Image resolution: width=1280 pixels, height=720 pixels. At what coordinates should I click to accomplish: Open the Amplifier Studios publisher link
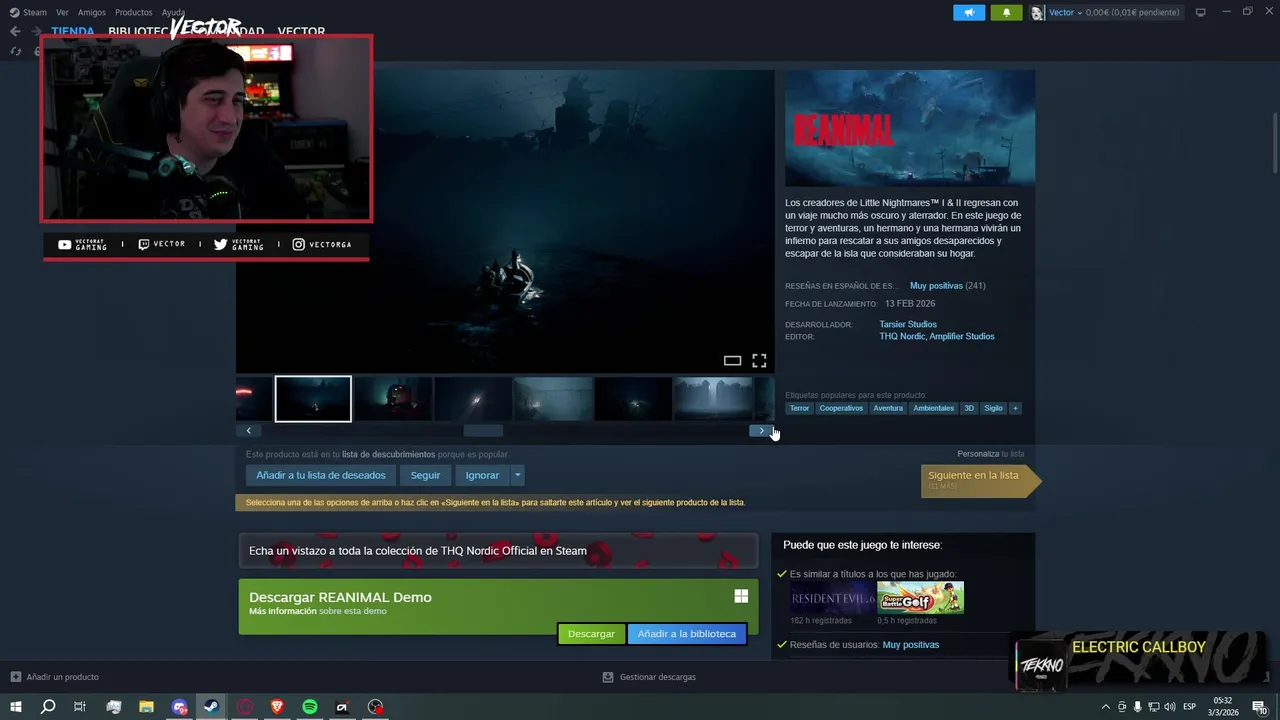tap(962, 336)
